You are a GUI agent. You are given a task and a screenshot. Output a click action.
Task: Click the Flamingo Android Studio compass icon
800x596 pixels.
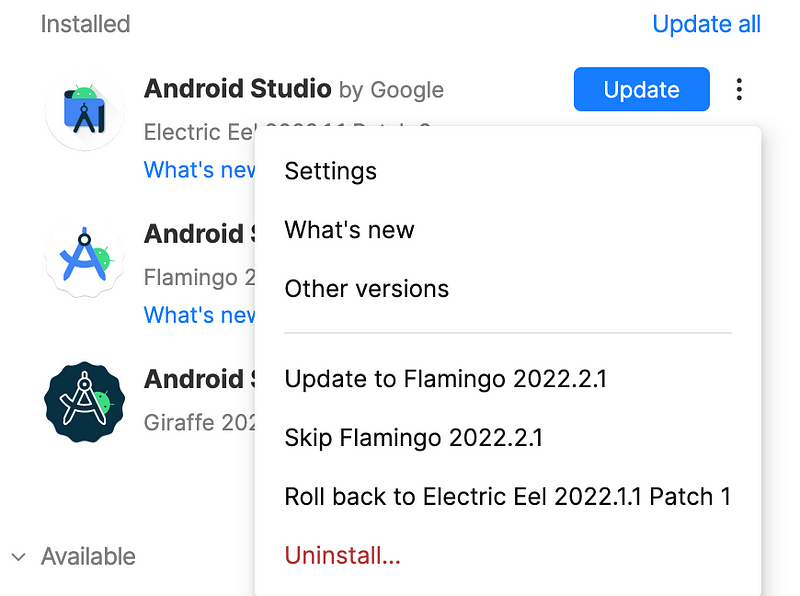click(x=85, y=257)
